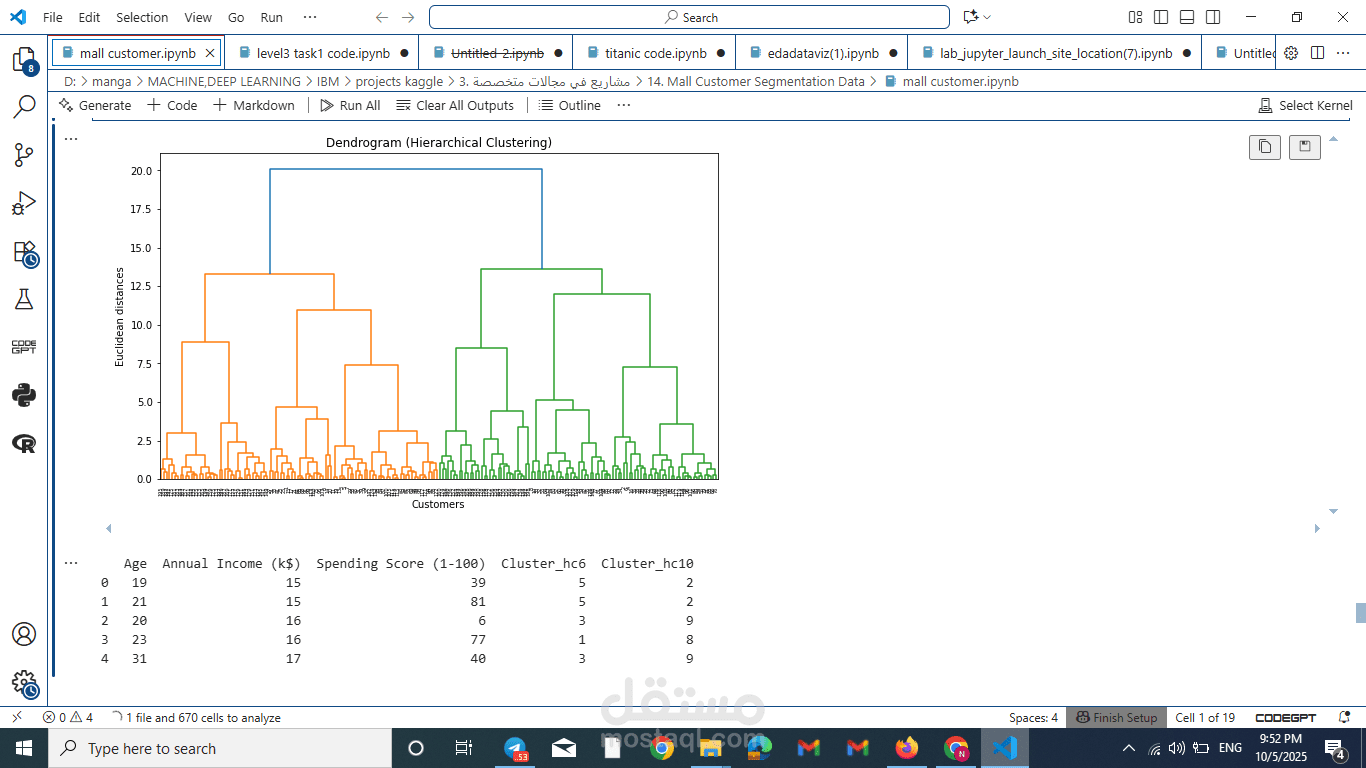Click Clear All Outputs
The width and height of the screenshot is (1366, 768).
[455, 105]
